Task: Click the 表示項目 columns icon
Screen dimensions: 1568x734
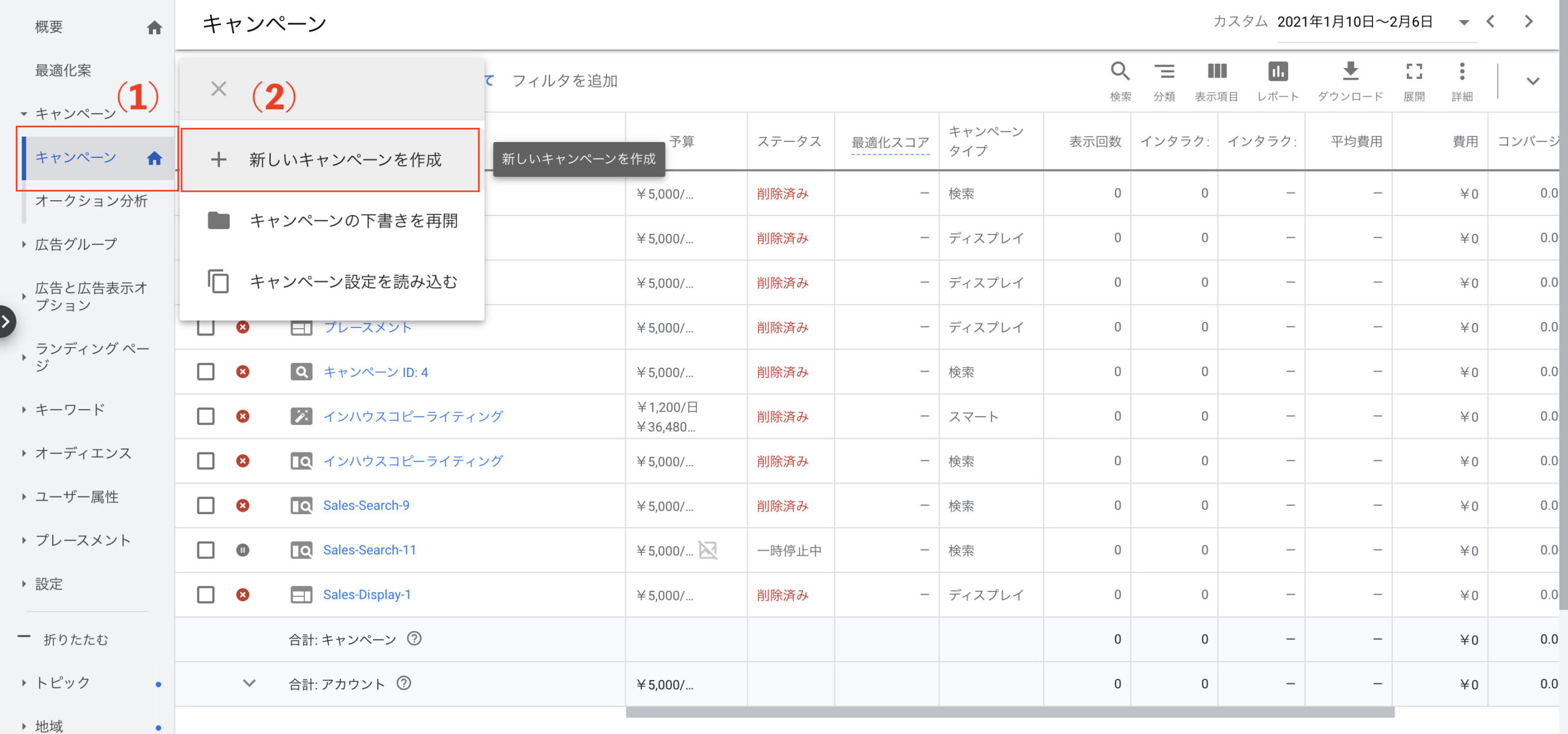Action: [x=1216, y=72]
